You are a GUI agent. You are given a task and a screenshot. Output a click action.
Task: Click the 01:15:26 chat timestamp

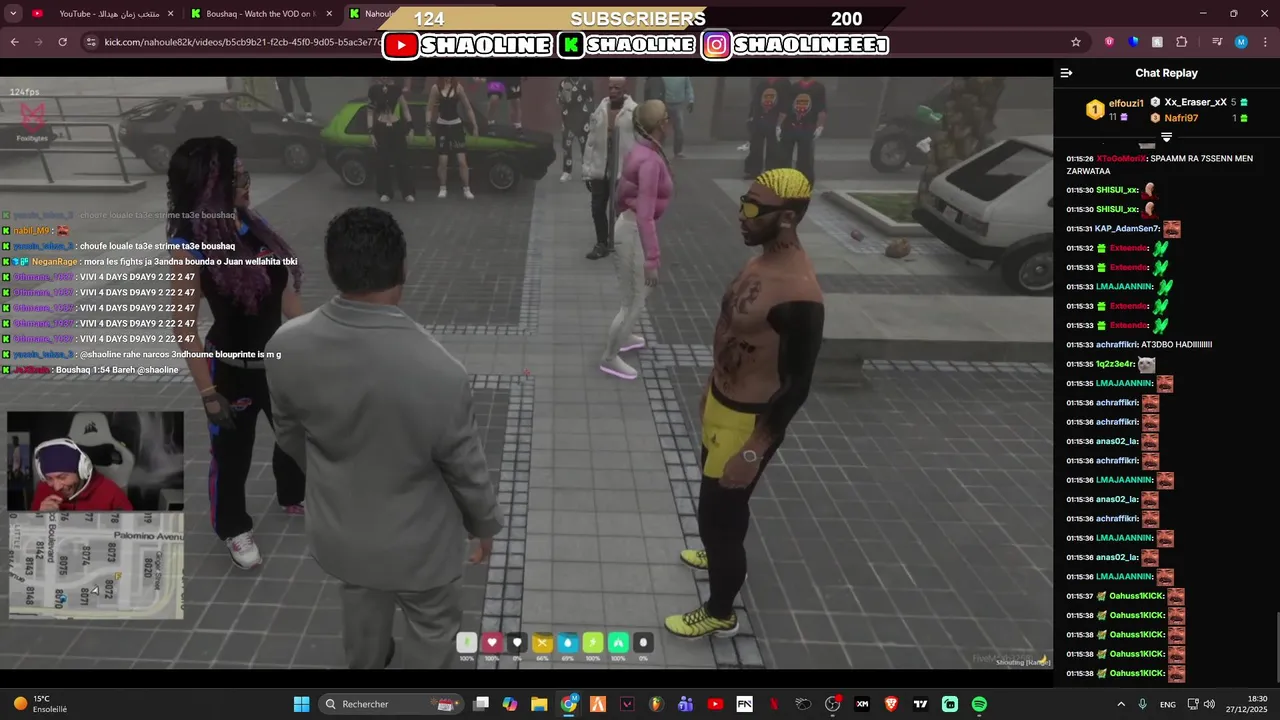point(1079,159)
